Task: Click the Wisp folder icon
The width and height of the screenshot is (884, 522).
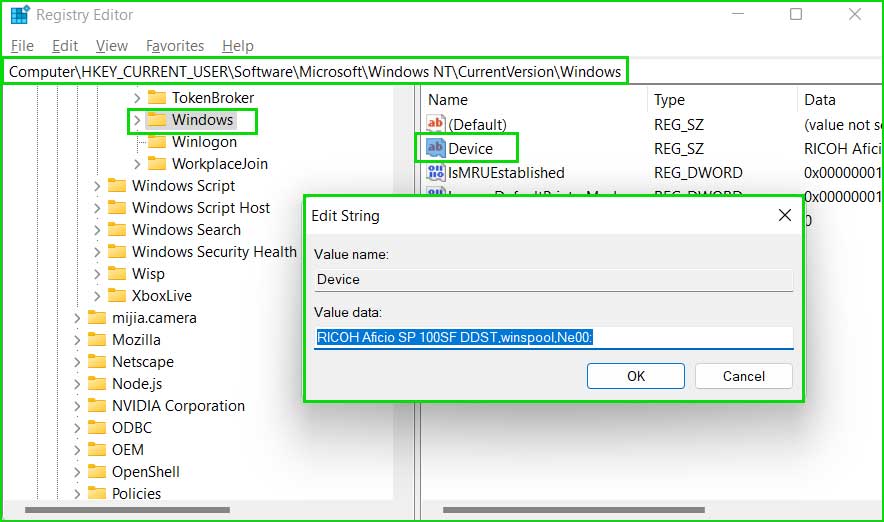Action: (117, 273)
